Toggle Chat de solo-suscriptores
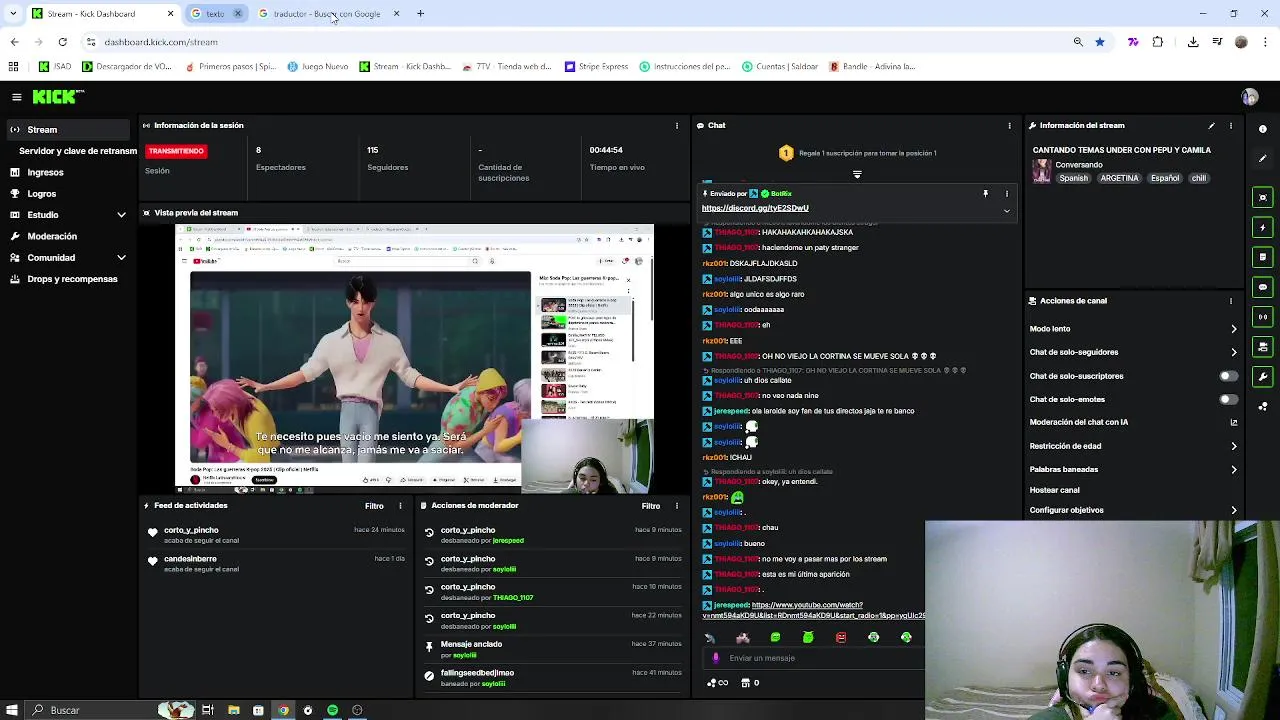This screenshot has height=720, width=1280. [x=1228, y=376]
